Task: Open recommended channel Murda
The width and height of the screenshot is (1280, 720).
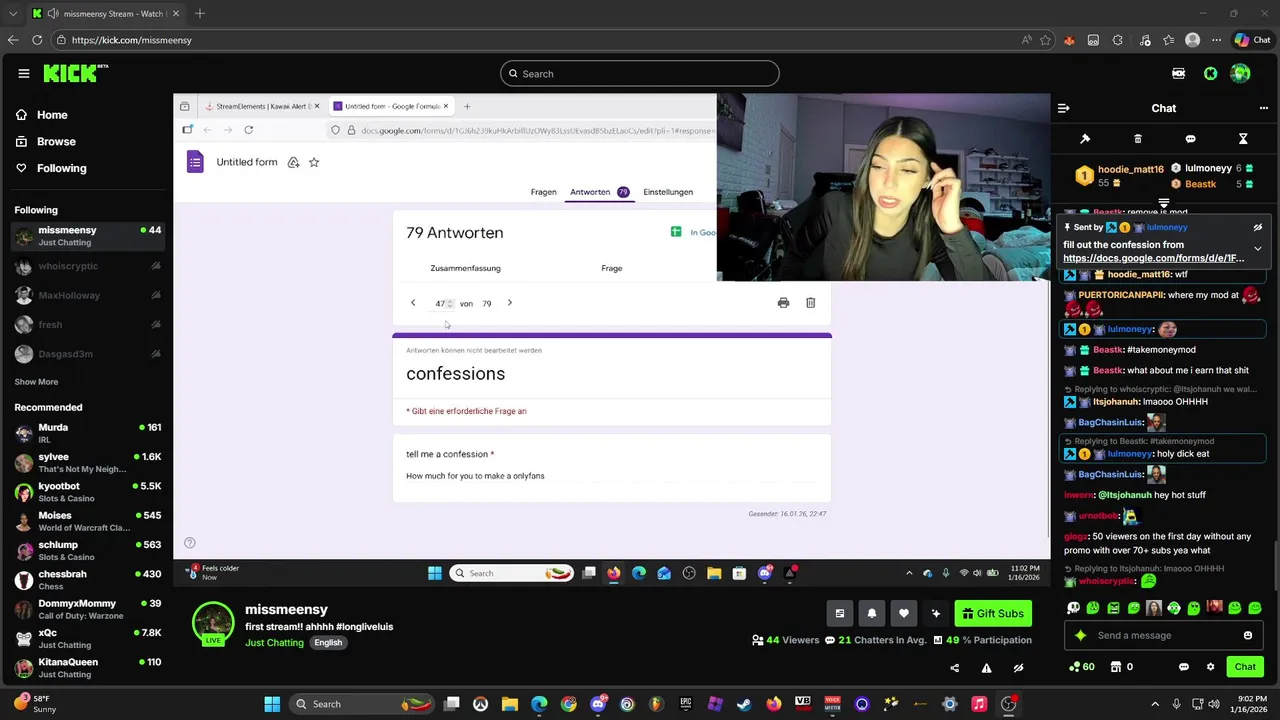Action: (x=88, y=433)
